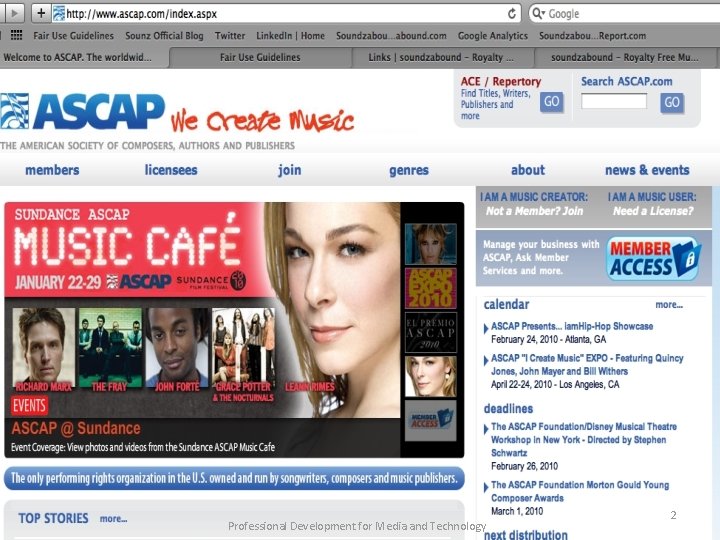
Task: Click the Member Access badge in sidebar
Action: click(x=653, y=259)
